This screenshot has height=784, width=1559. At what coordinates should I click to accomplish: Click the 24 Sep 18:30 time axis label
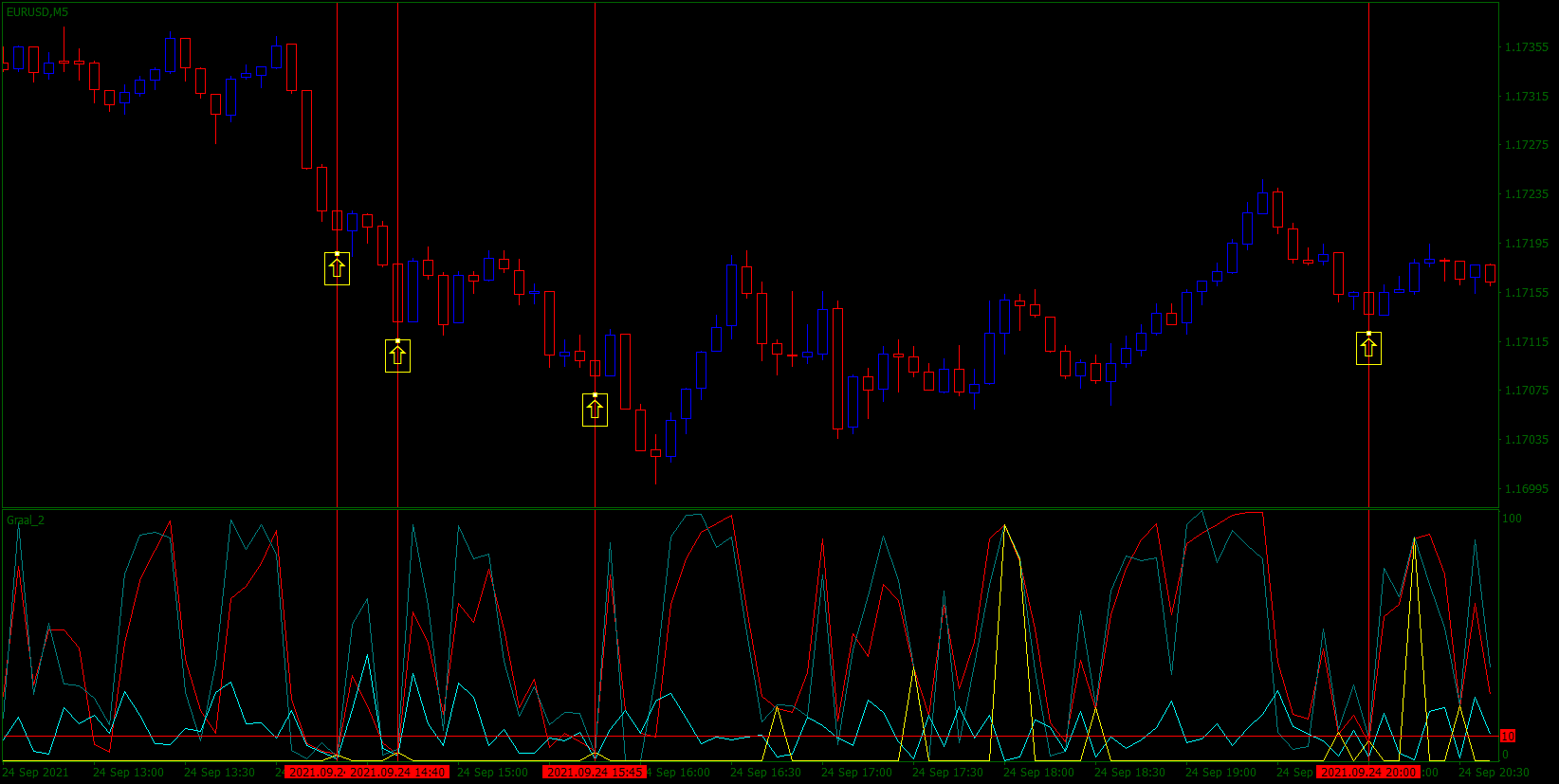1129,773
